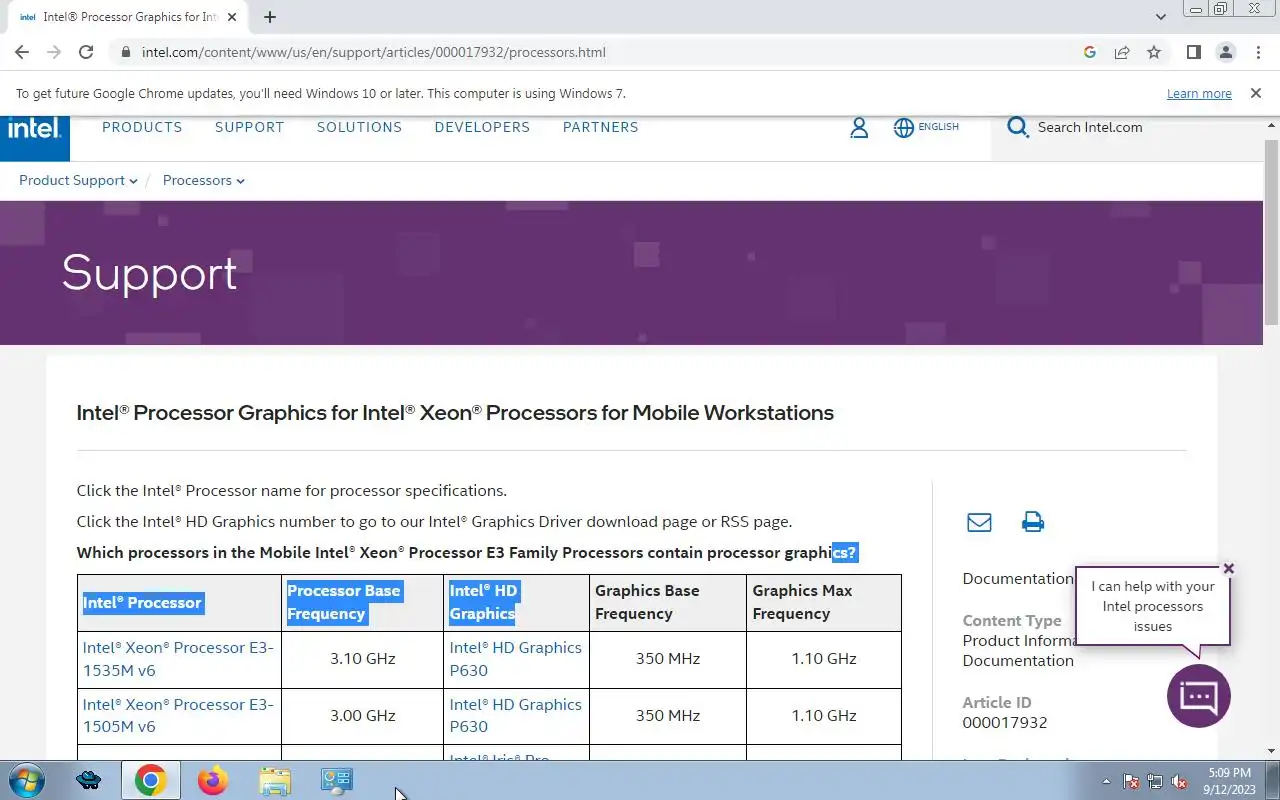Open HD Graphics P630 link for E3-1535M
The height and width of the screenshot is (800, 1280).
point(515,659)
